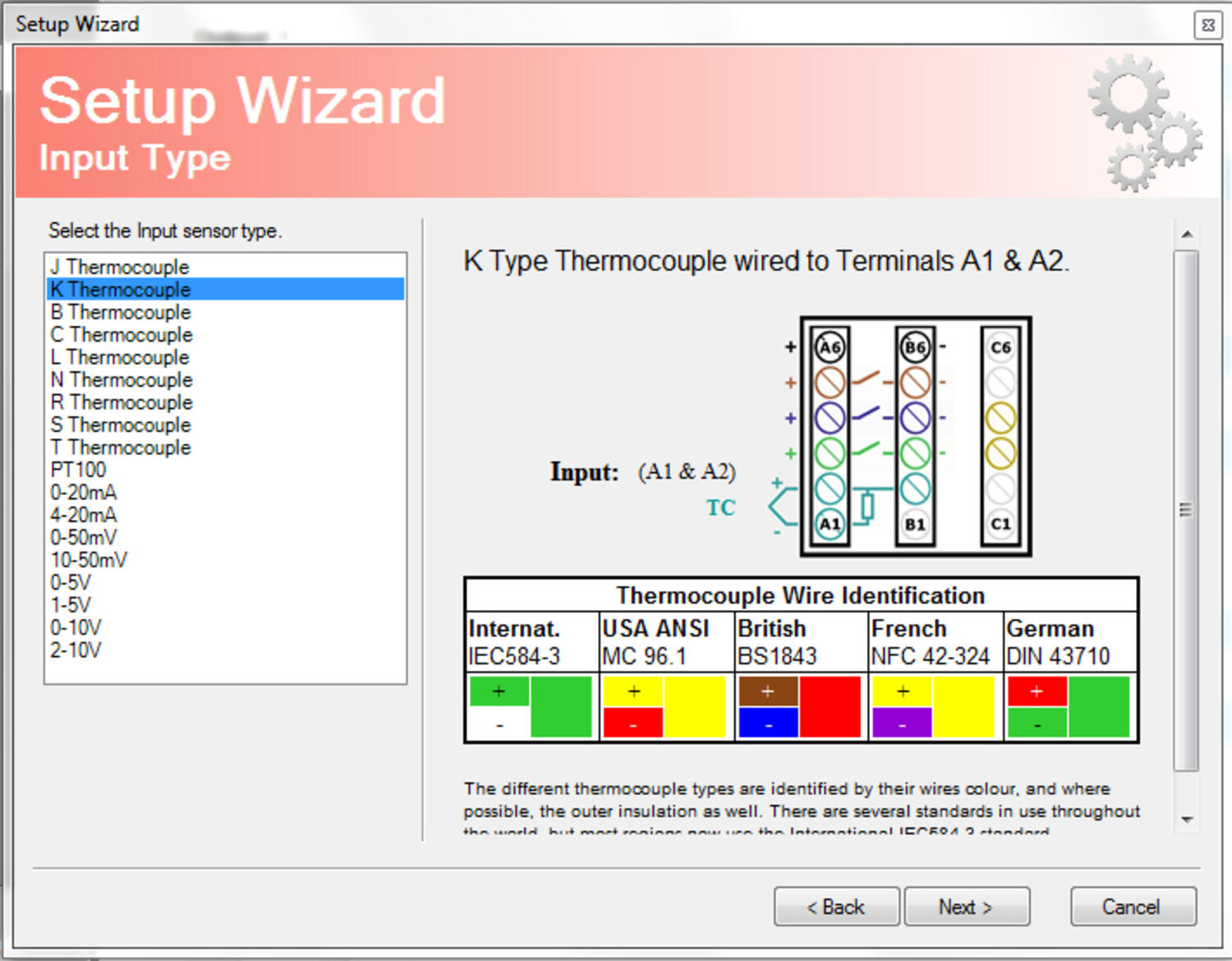Choose 4-20mA input type
This screenshot has height=961, width=1232.
84,515
